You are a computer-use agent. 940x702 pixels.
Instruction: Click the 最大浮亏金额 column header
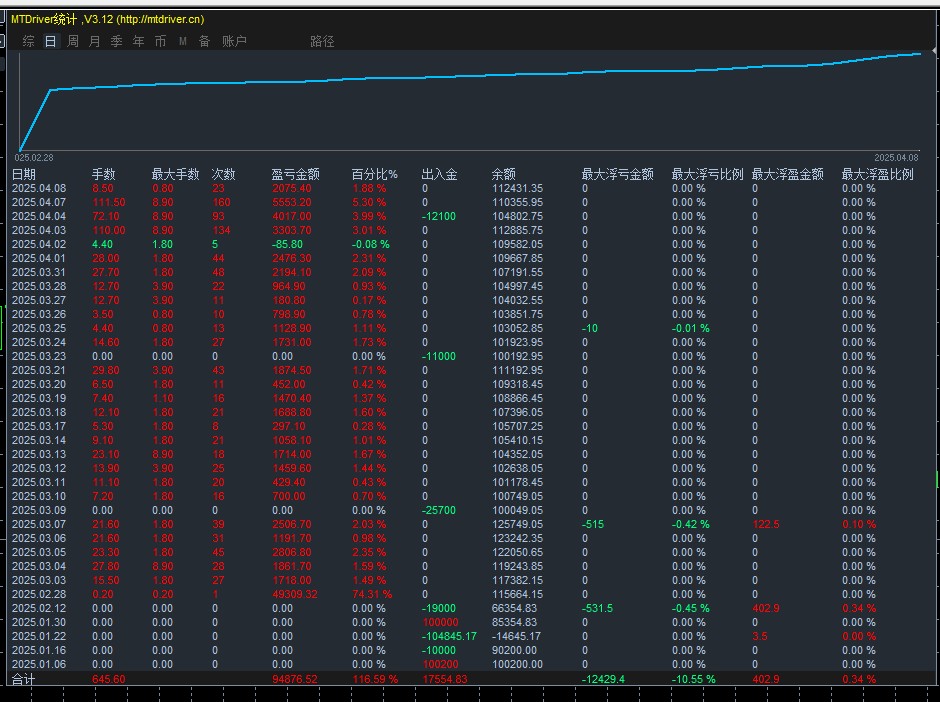617,174
